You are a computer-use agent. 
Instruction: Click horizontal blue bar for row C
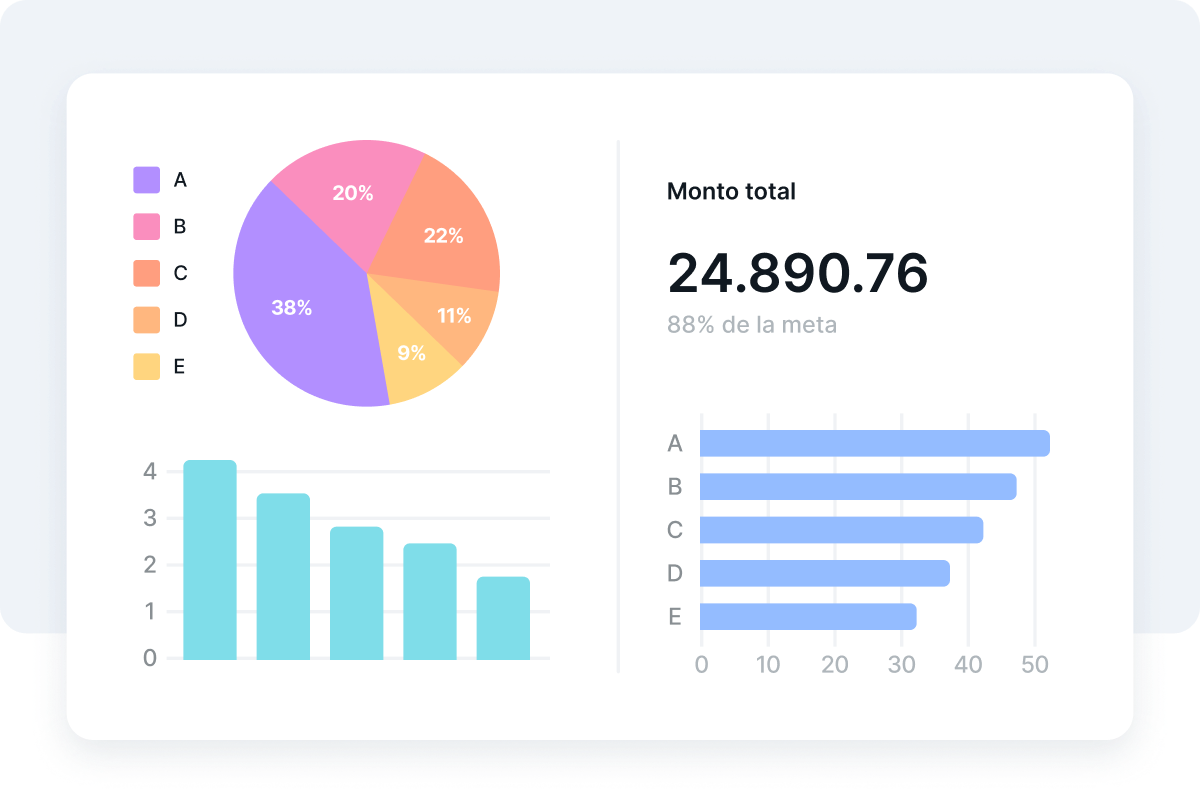[x=841, y=530]
